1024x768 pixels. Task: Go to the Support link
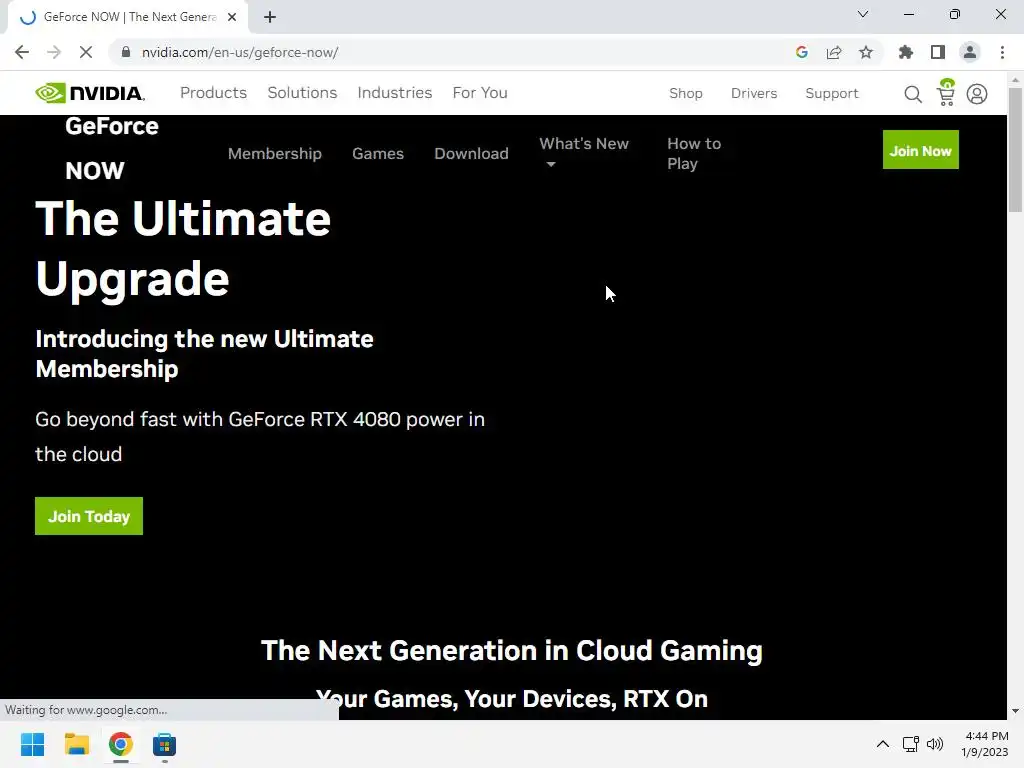tap(831, 93)
